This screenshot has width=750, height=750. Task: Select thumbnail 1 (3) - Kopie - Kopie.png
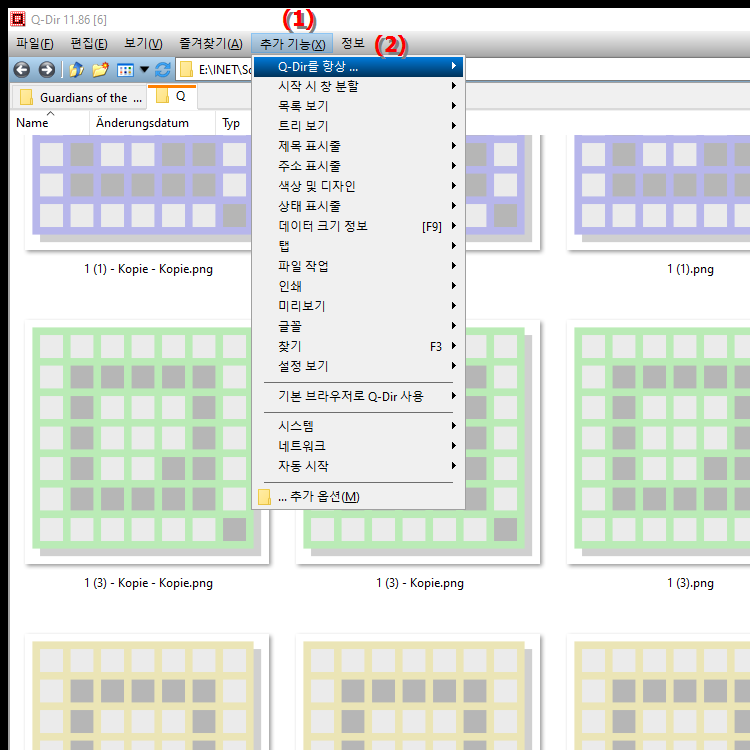[x=147, y=442]
